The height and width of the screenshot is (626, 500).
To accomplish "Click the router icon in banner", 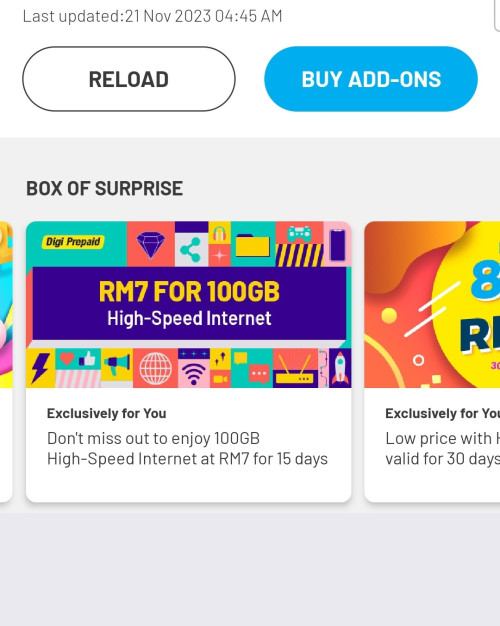I will click(295, 369).
